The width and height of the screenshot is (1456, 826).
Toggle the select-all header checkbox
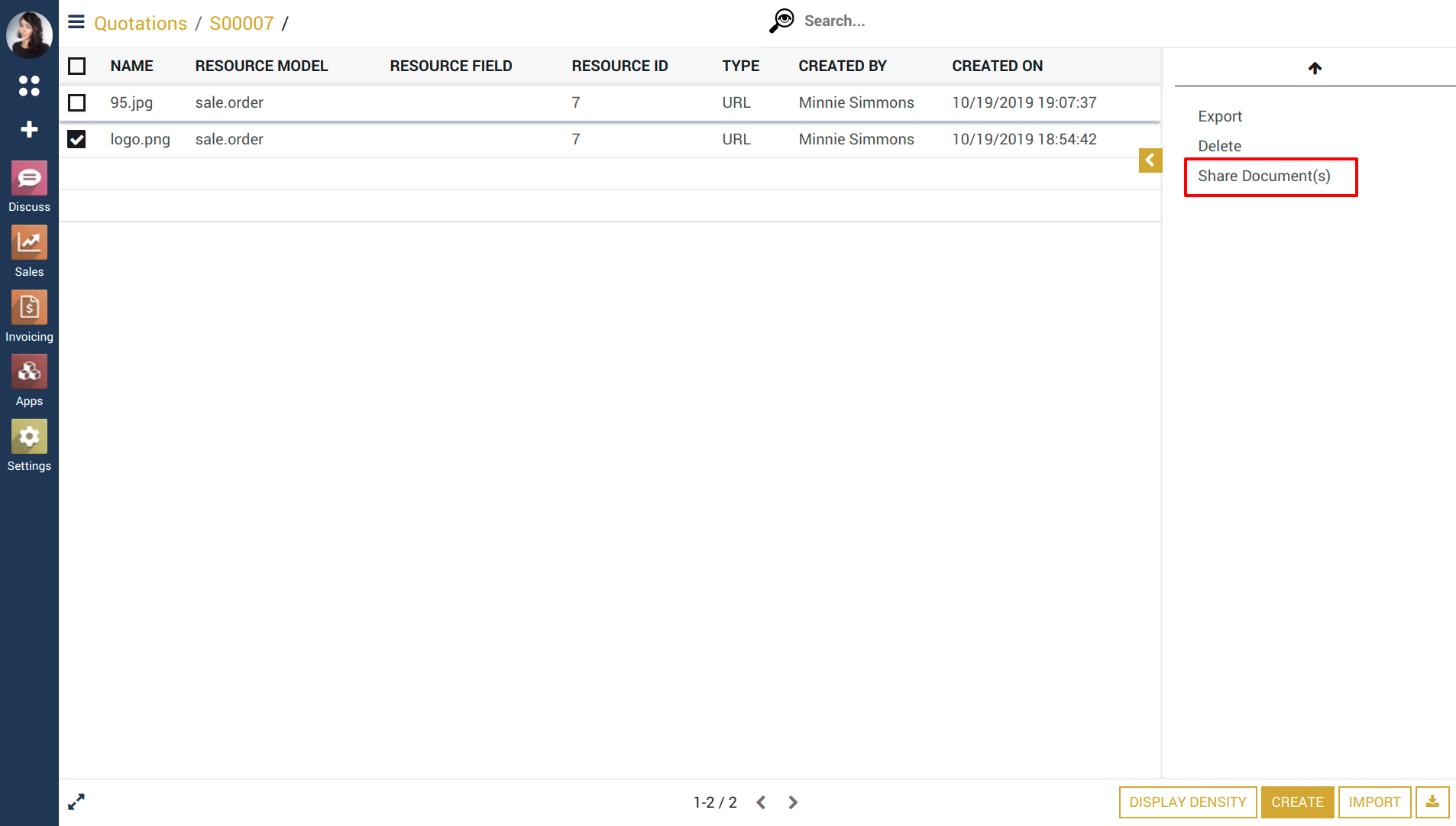coord(76,66)
